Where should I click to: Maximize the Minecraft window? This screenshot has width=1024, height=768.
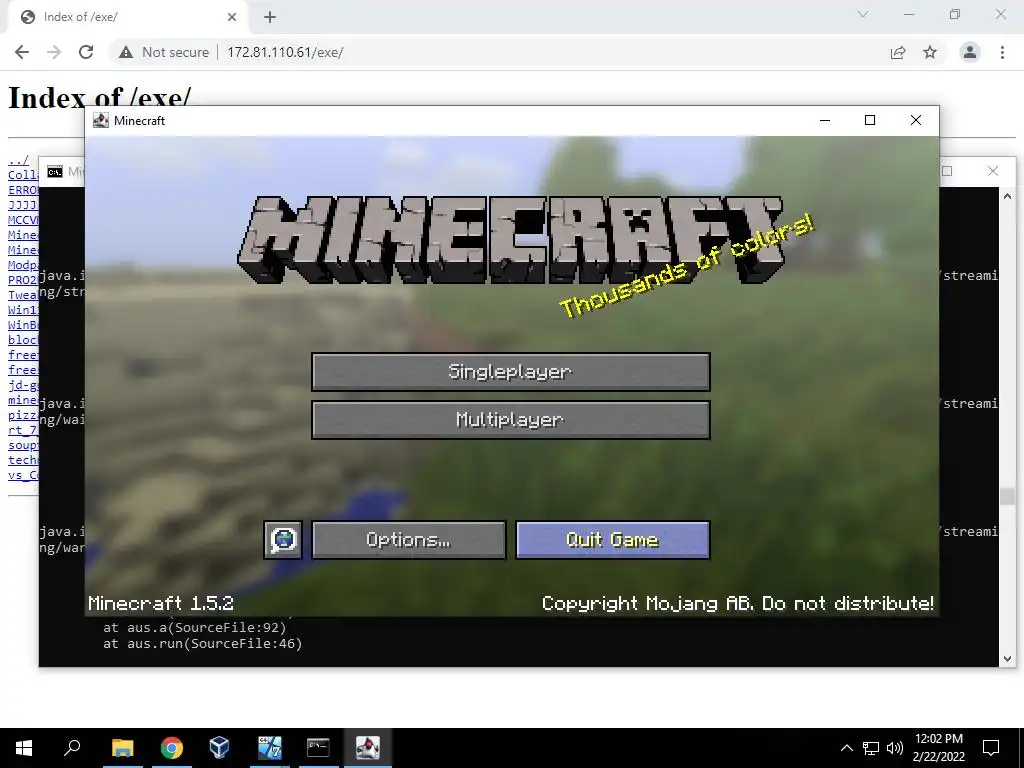click(x=870, y=120)
